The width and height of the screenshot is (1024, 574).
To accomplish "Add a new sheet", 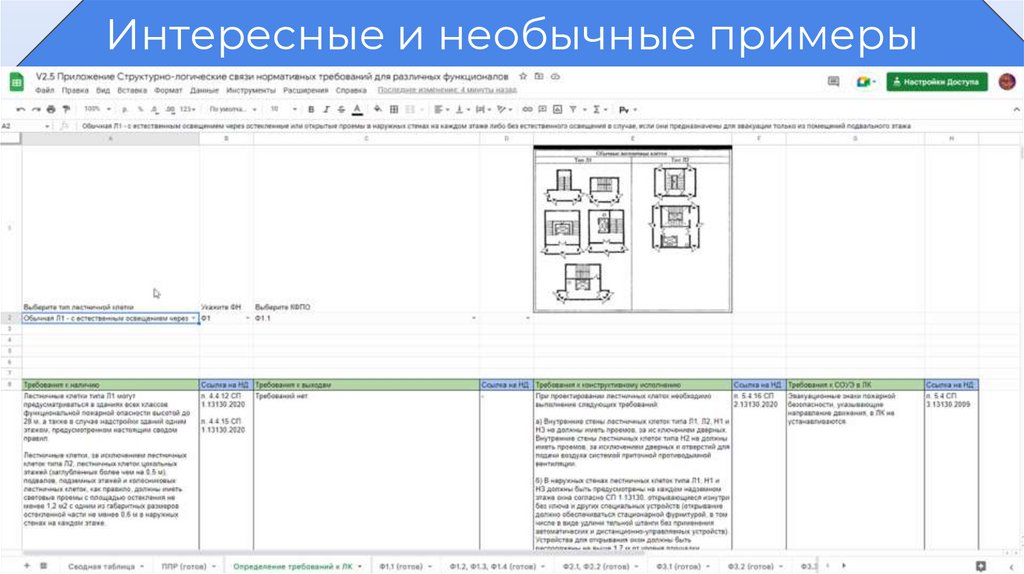I will click(x=27, y=566).
